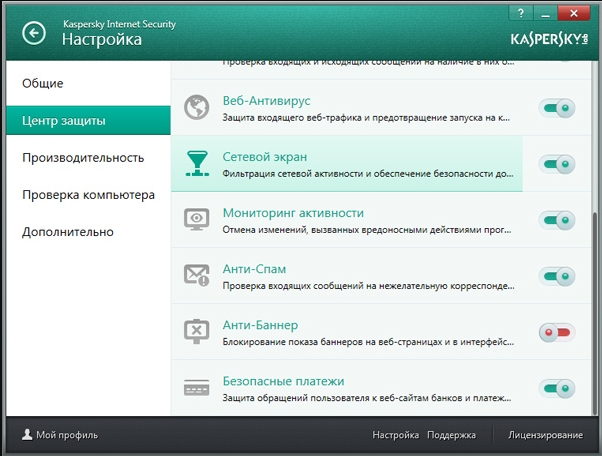Open Безопасные платежи settings link
The width and height of the screenshot is (602, 456).
pos(283,381)
